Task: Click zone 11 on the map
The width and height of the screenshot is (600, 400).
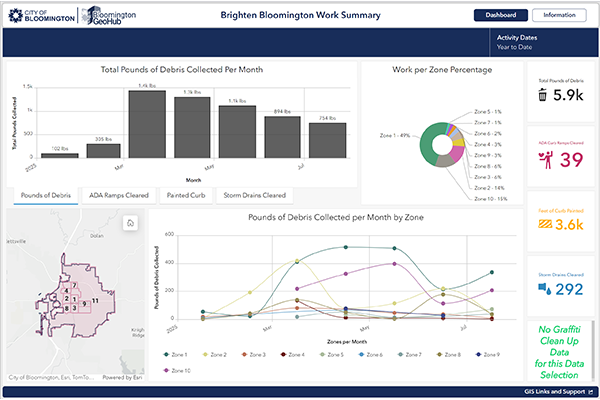Action: [x=94, y=300]
